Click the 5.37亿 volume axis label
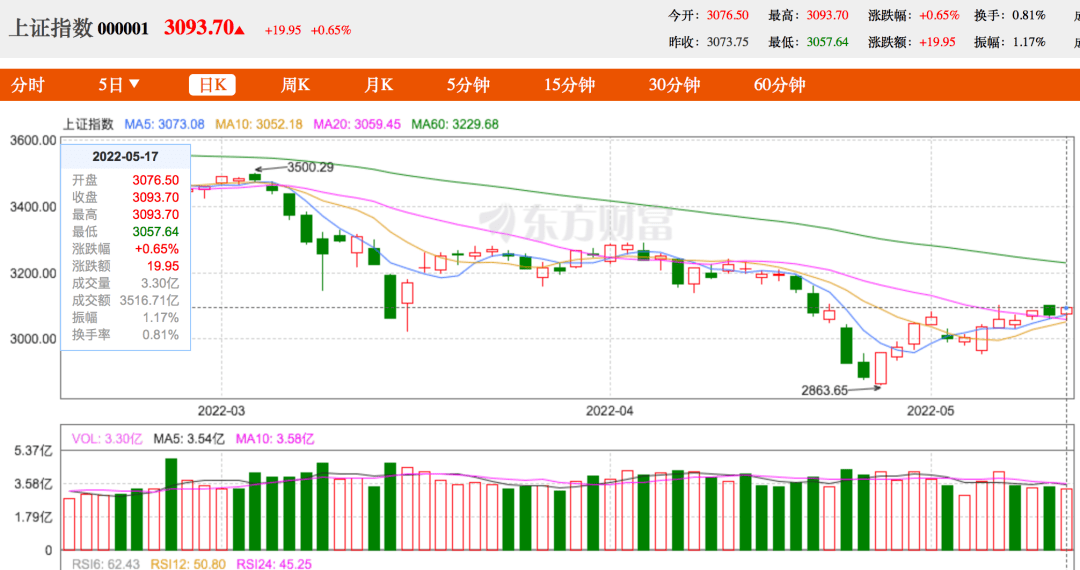 point(34,451)
